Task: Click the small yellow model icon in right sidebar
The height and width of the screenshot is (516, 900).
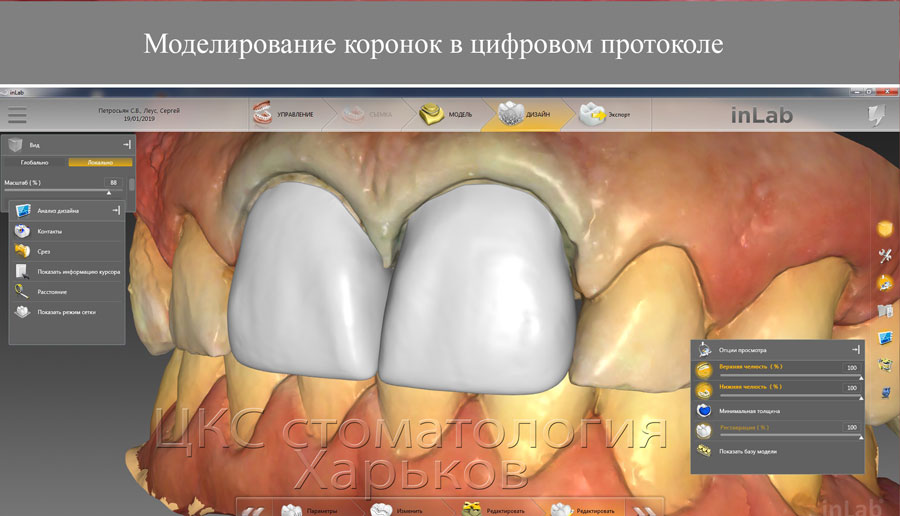Action: (x=885, y=364)
